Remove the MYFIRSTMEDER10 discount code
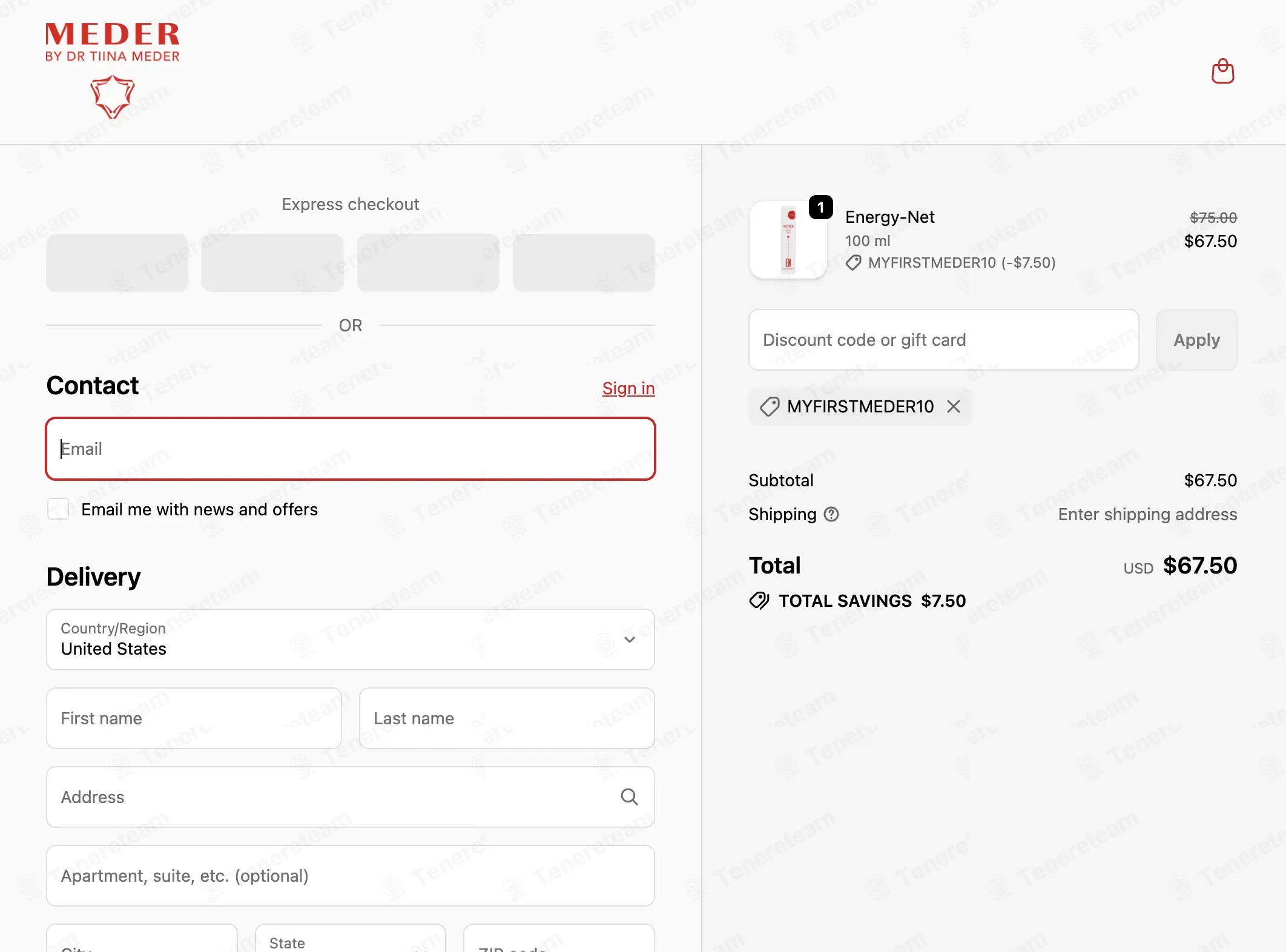 [954, 406]
